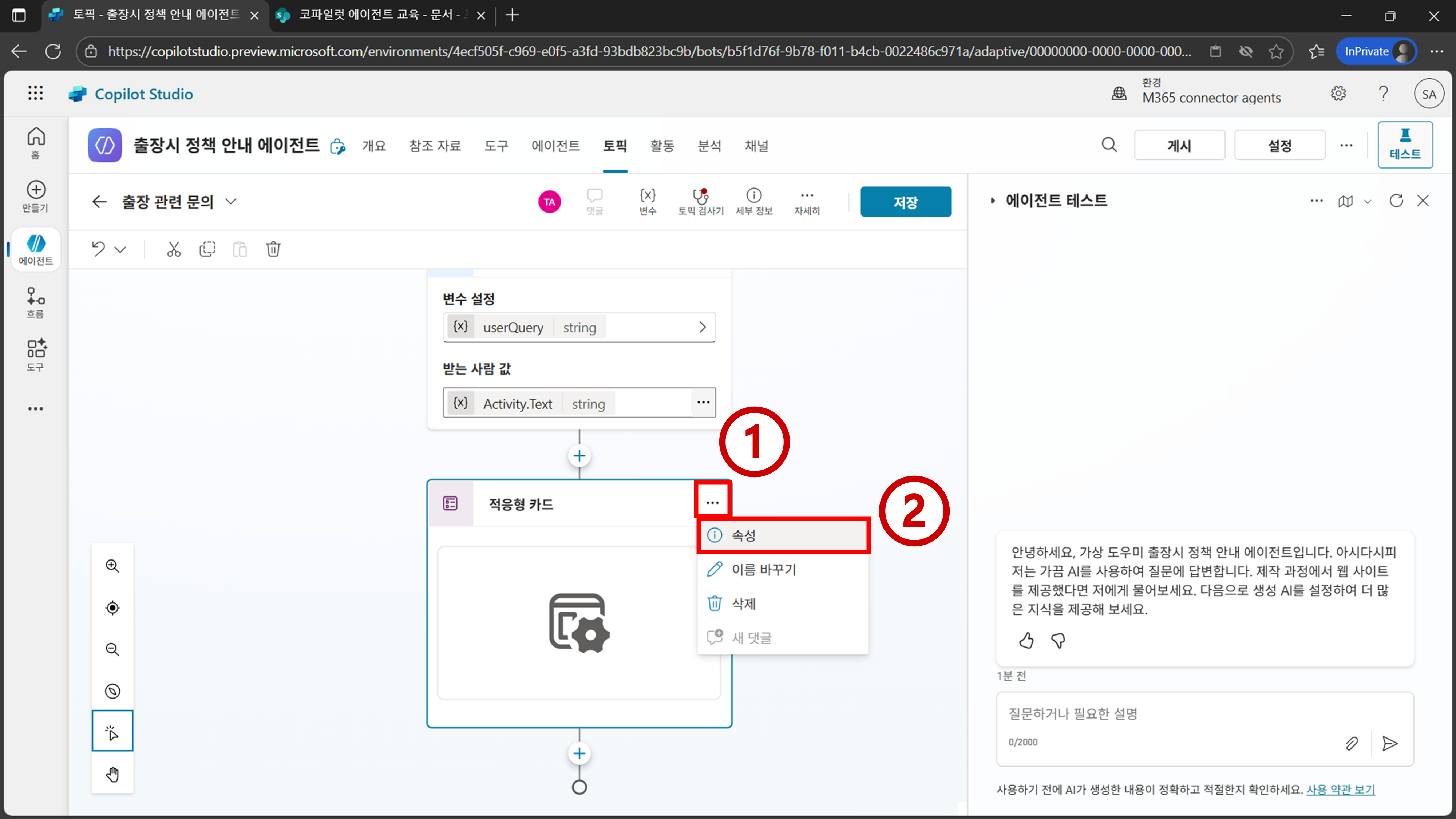Click the 저장 save button
Screen dimensions: 1456x819
click(x=906, y=202)
